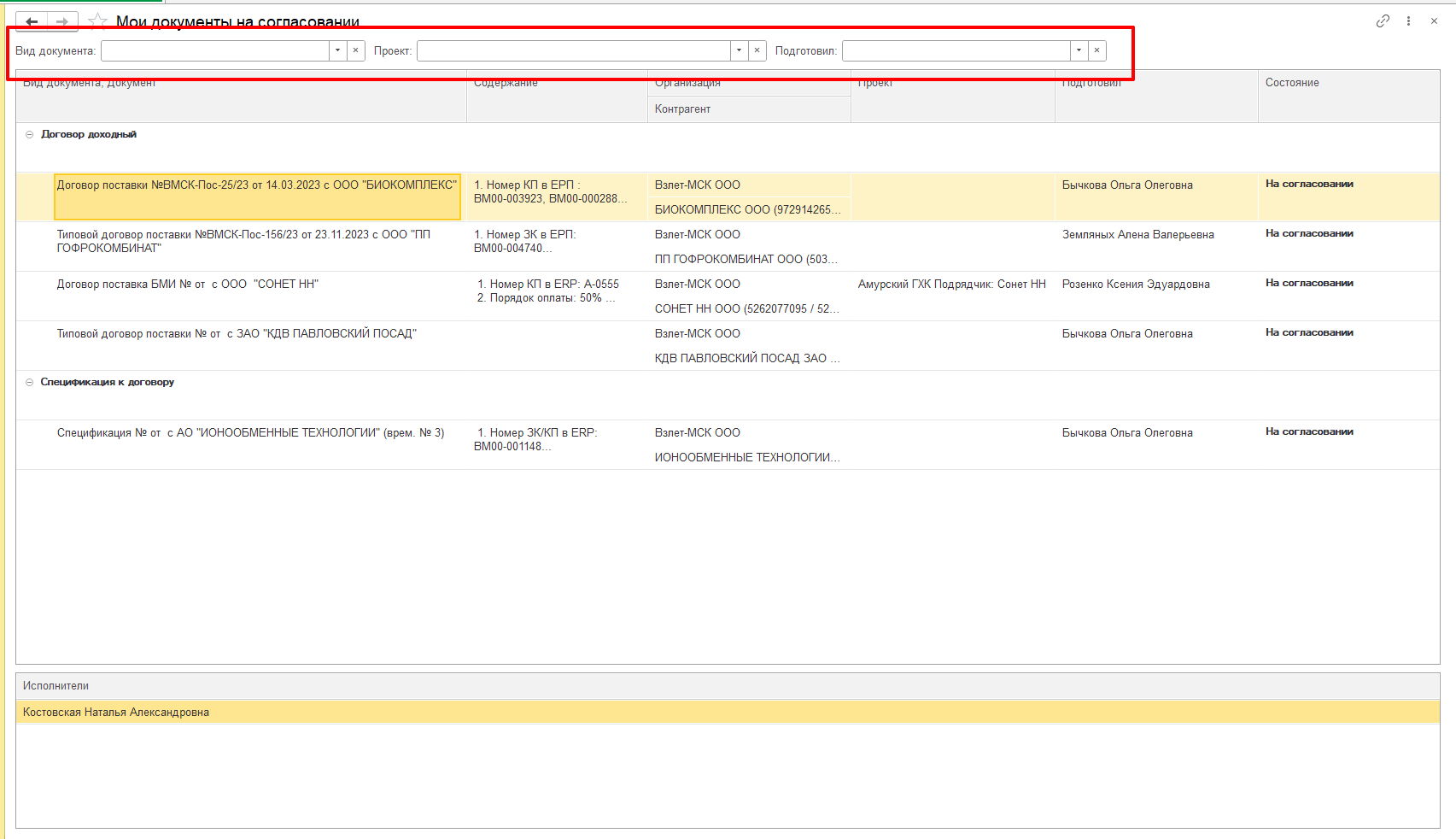The height and width of the screenshot is (839, 1456).
Task: Close the Мои документы на согласовании tab
Action: [x=1434, y=21]
